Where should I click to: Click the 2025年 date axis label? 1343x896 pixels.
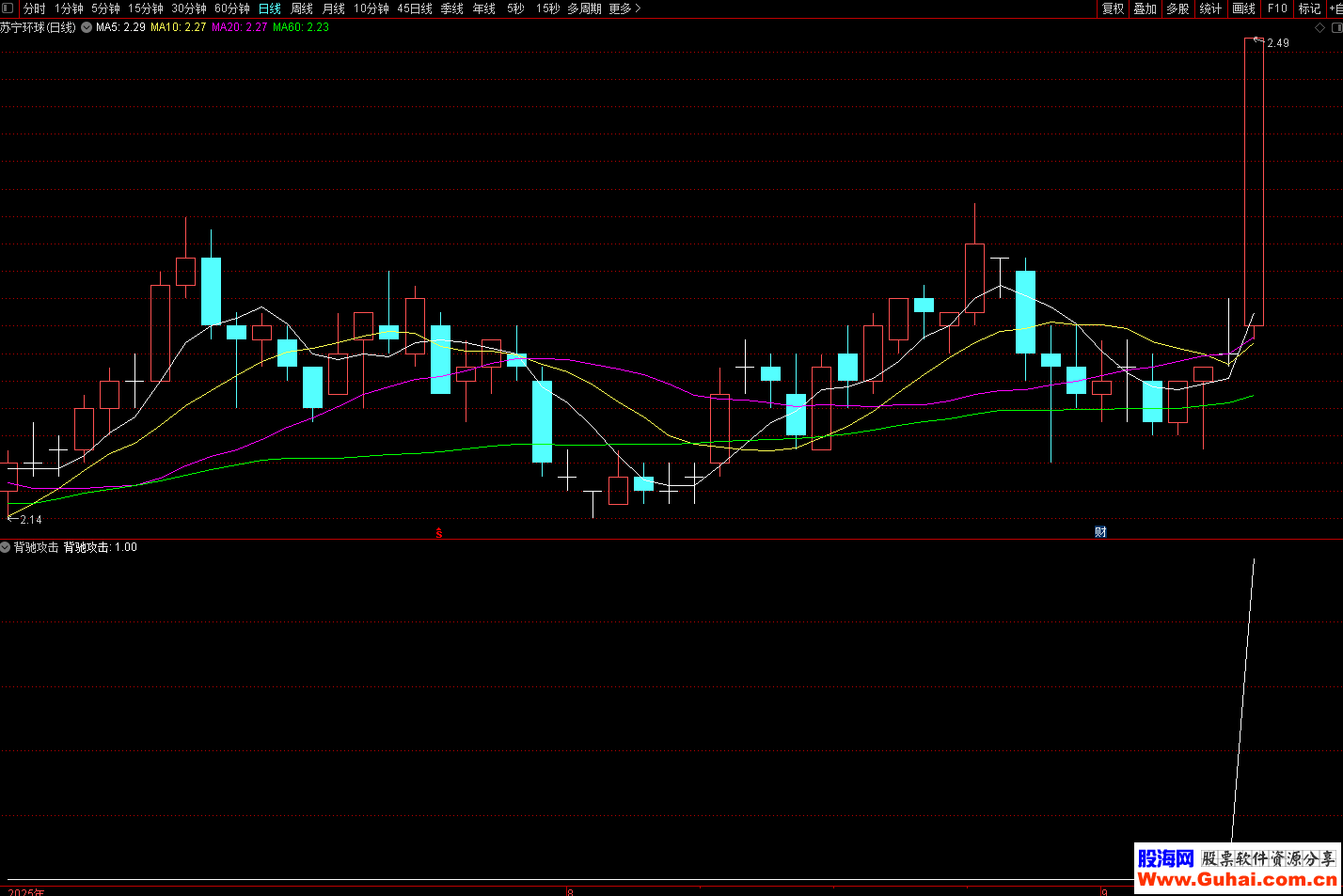point(26,891)
